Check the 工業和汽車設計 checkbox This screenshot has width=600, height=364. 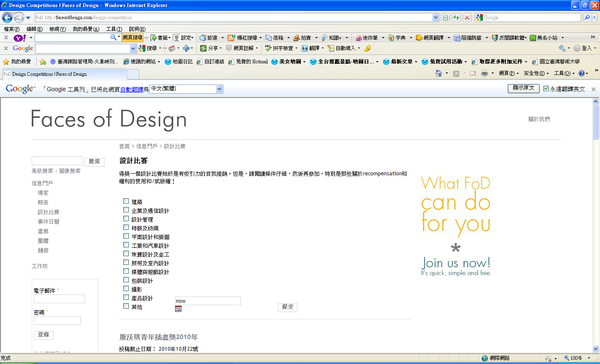pos(126,245)
